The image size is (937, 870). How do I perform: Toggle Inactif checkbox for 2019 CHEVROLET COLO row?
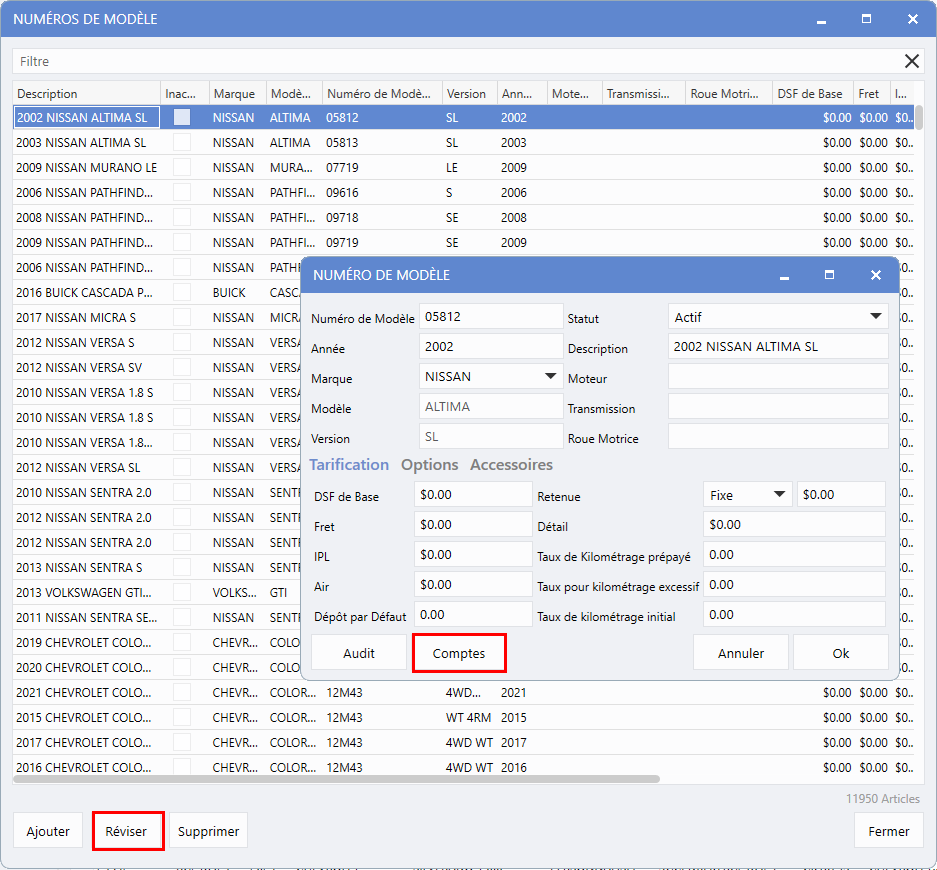[x=182, y=642]
